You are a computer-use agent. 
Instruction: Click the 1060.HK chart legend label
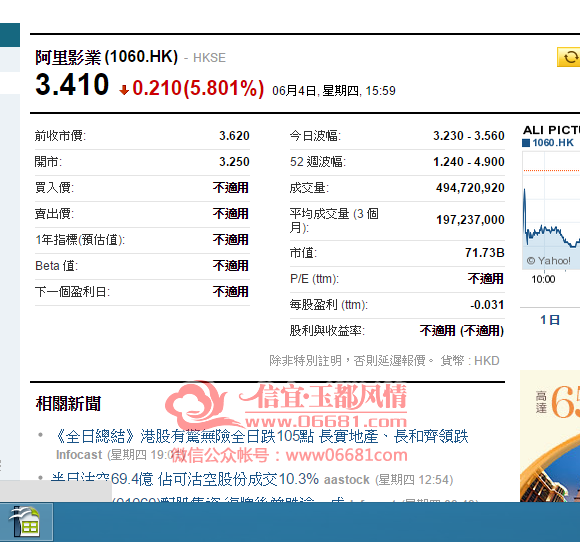tap(553, 143)
